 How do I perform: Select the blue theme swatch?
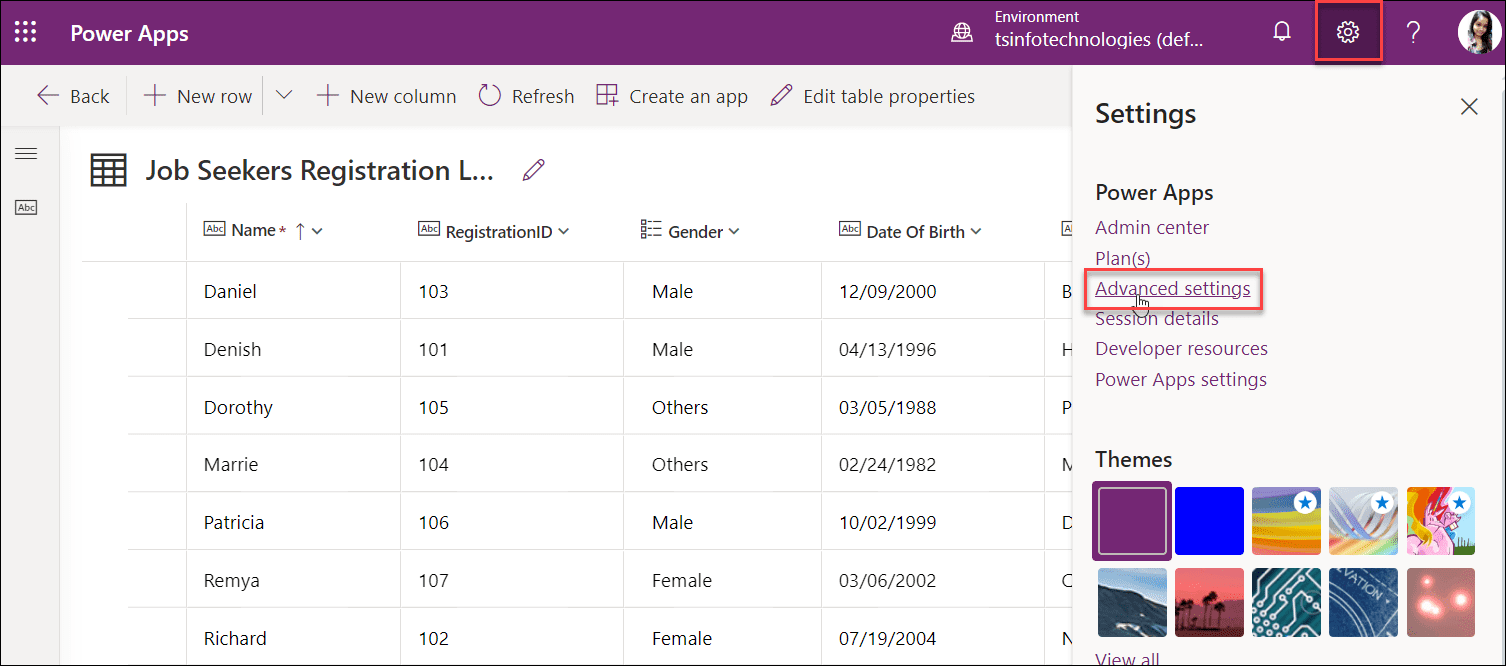pos(1209,521)
